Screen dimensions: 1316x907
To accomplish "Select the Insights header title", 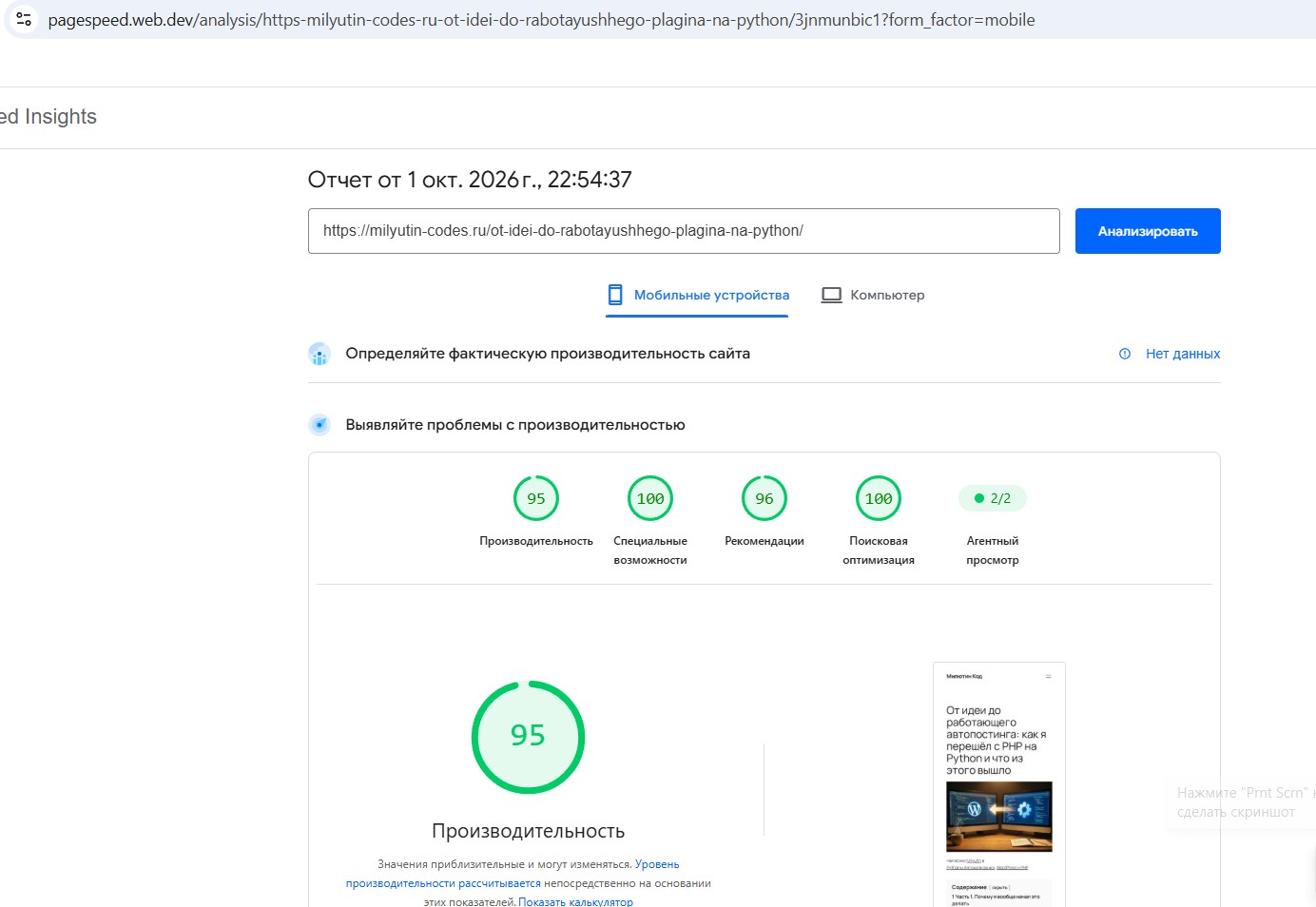I will [48, 117].
